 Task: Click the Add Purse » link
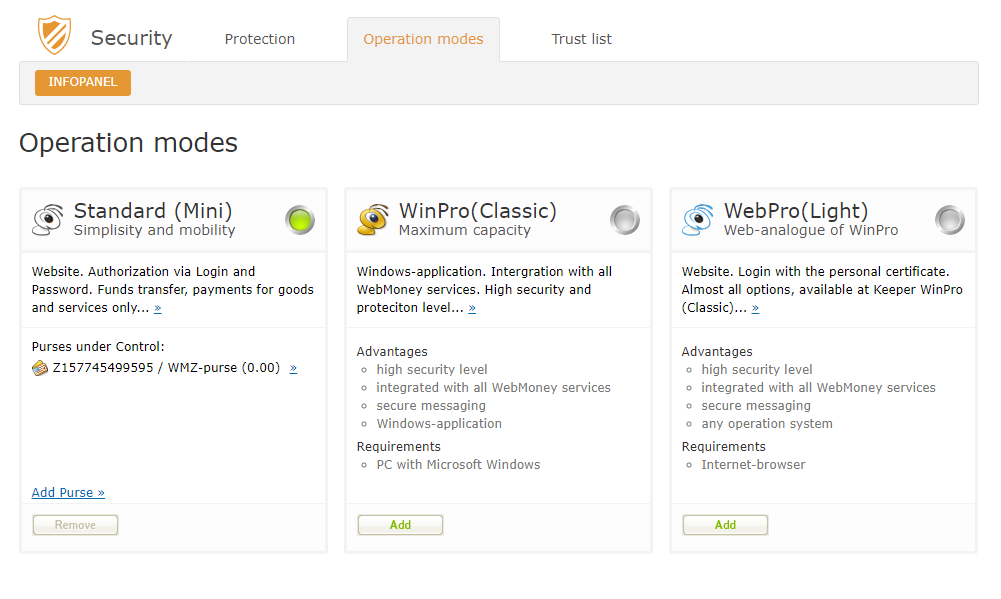click(x=68, y=492)
